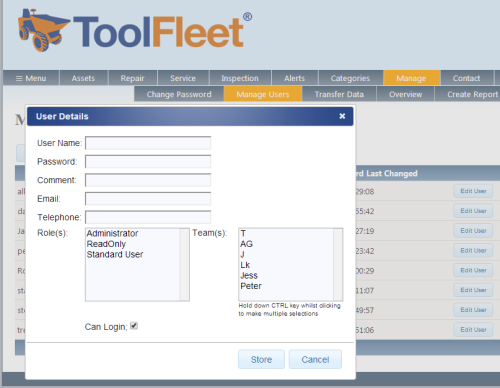Close the User Details dialog
Viewport: 500px width, 388px height.
tap(342, 116)
